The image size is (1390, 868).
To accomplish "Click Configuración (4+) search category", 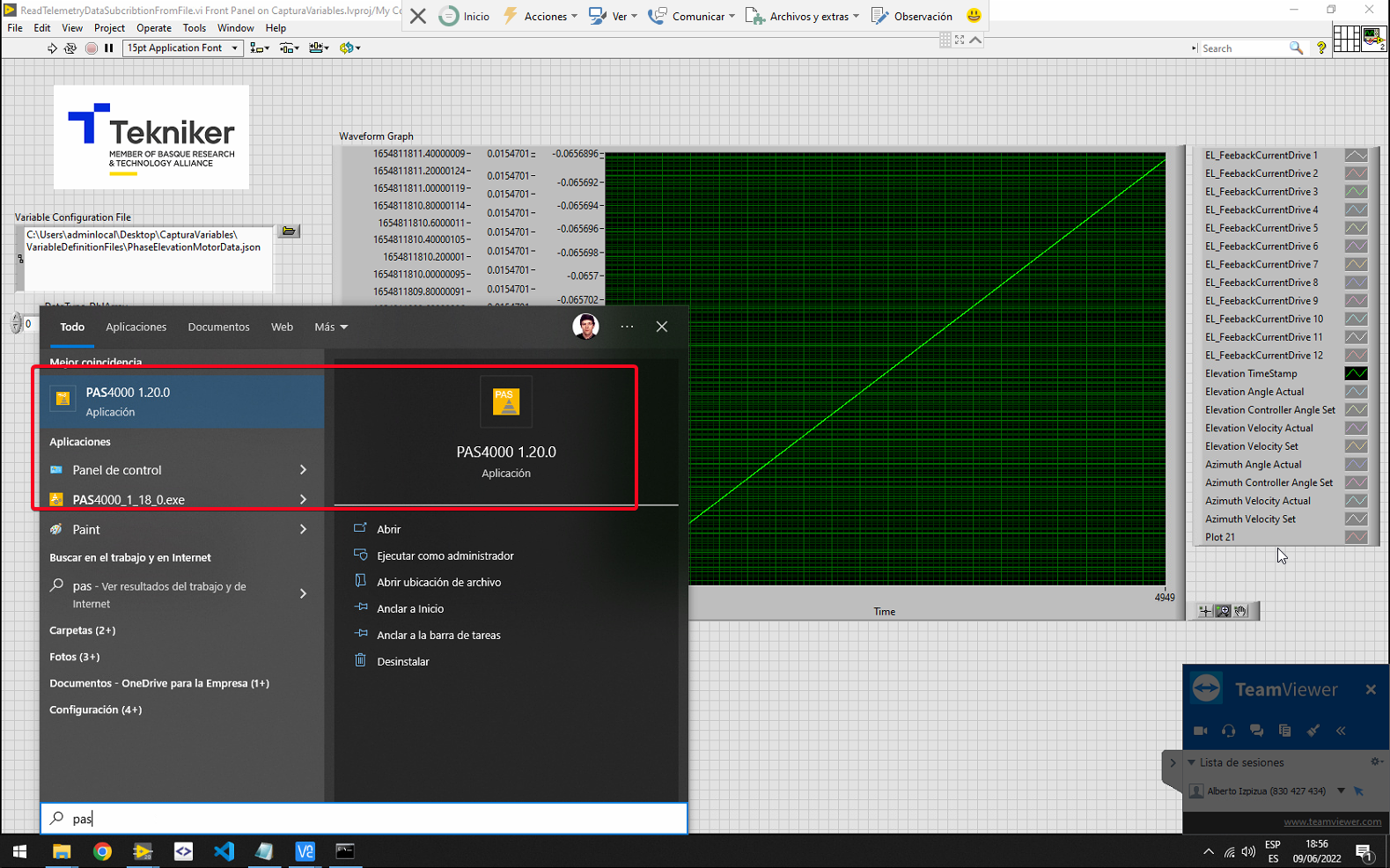I will [x=96, y=710].
